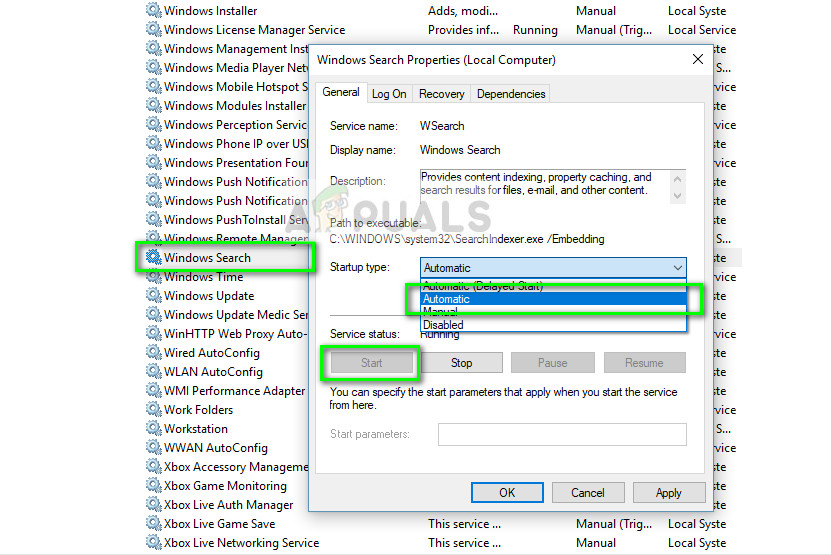Viewport: 831px width, 555px height.
Task: Click the gear icon for Windows Management Instrumentation
Action: coord(154,48)
